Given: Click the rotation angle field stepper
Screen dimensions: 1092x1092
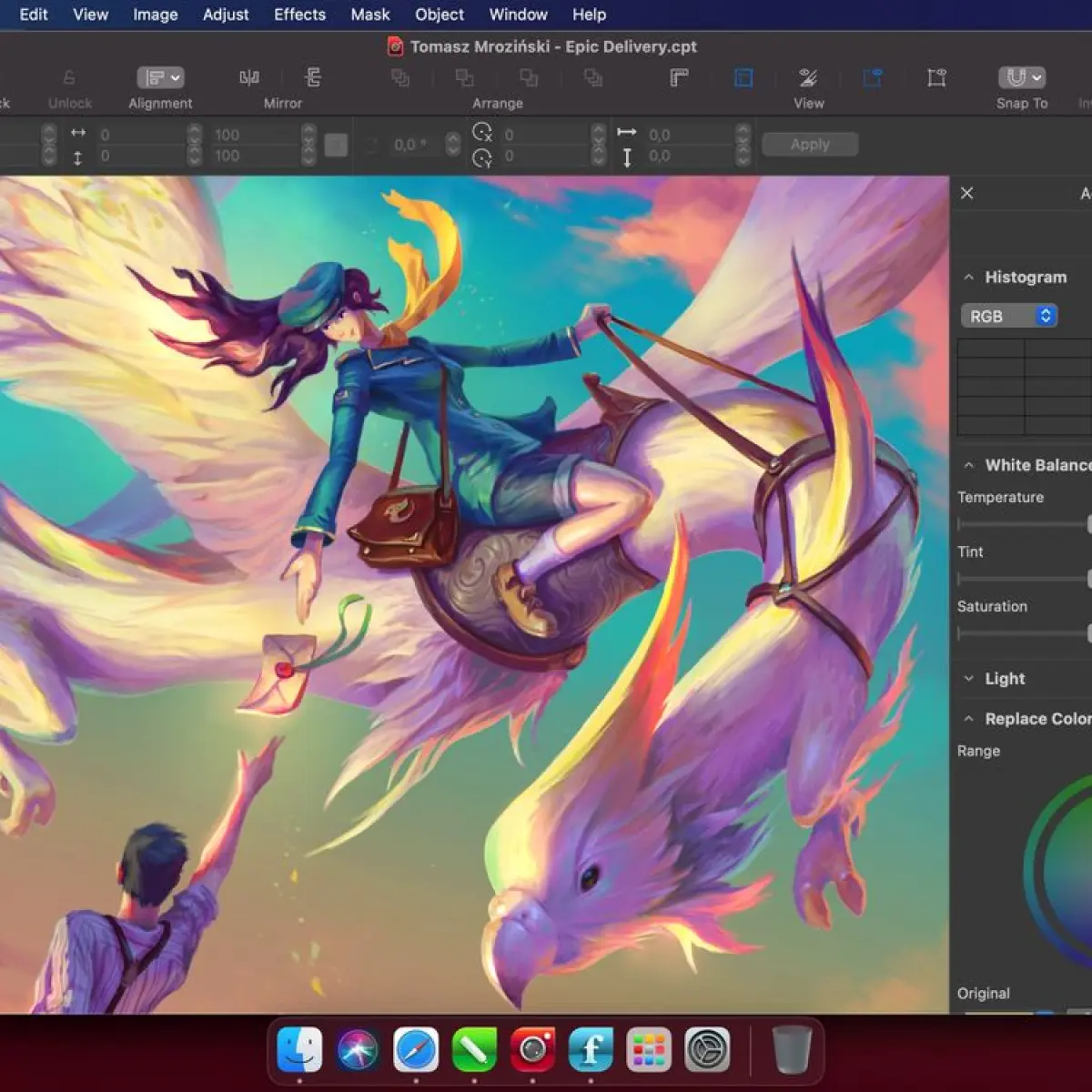Looking at the screenshot, I should click(452, 145).
